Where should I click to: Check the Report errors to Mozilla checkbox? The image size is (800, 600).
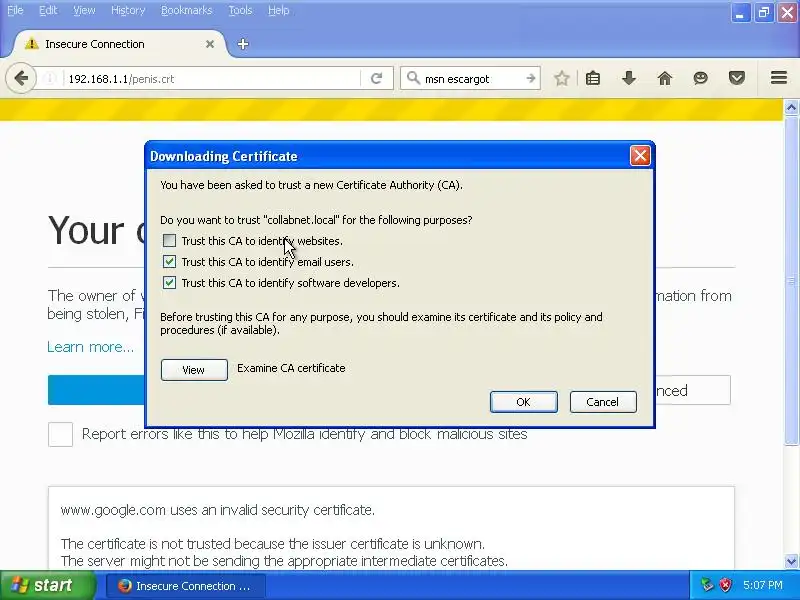60,435
